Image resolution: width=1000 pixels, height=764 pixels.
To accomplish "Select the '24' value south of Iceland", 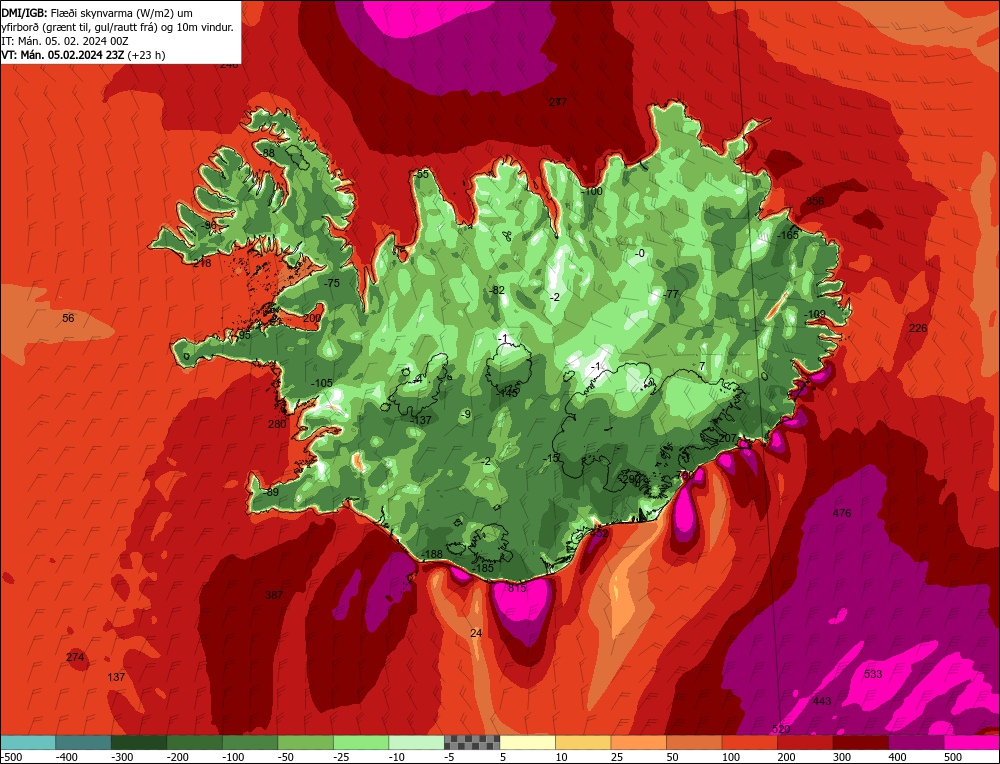I will (x=476, y=633).
